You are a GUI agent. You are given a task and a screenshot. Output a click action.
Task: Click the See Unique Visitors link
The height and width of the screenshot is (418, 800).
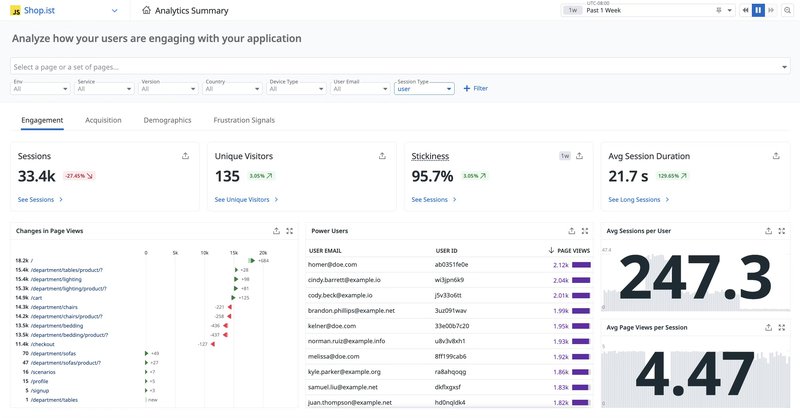[244, 200]
